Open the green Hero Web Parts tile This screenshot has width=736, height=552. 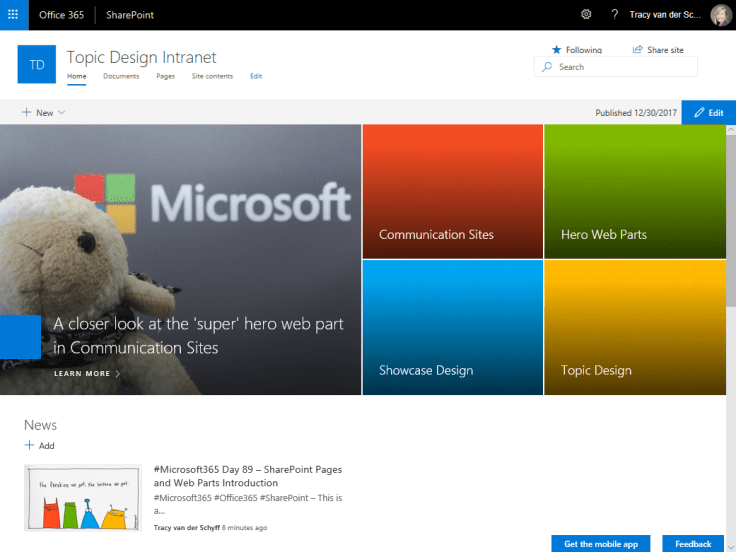pyautogui.click(x=634, y=191)
